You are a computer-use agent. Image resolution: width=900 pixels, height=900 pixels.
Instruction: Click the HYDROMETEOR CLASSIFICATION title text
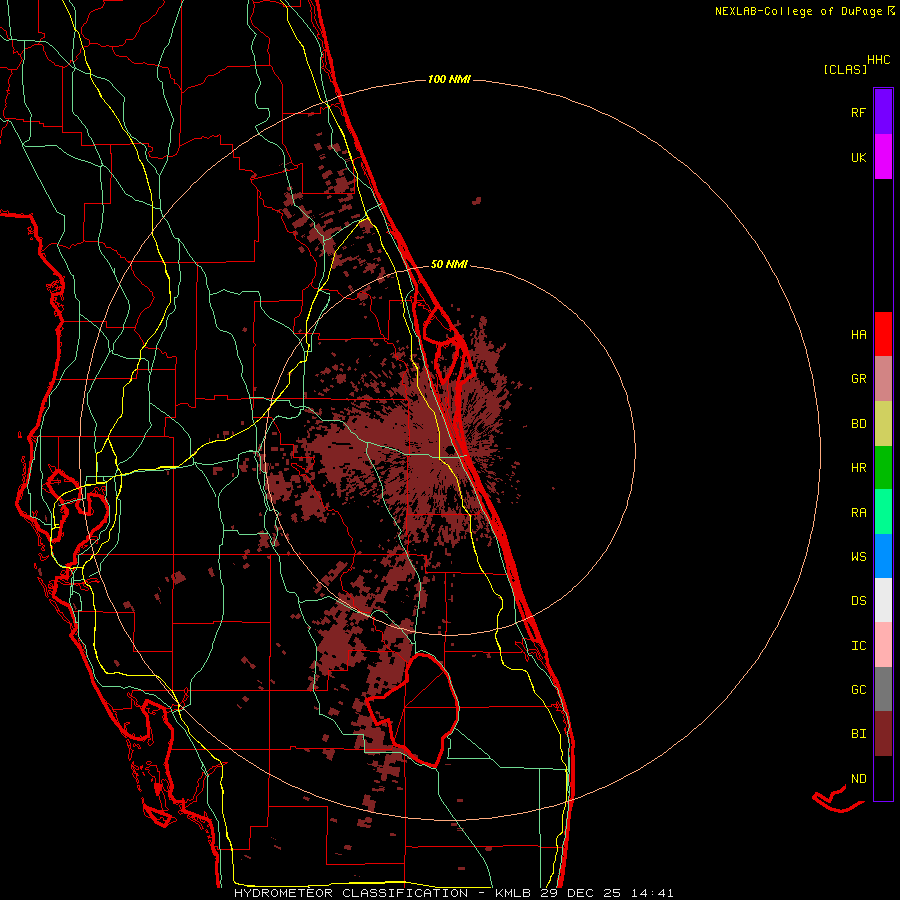[351, 893]
